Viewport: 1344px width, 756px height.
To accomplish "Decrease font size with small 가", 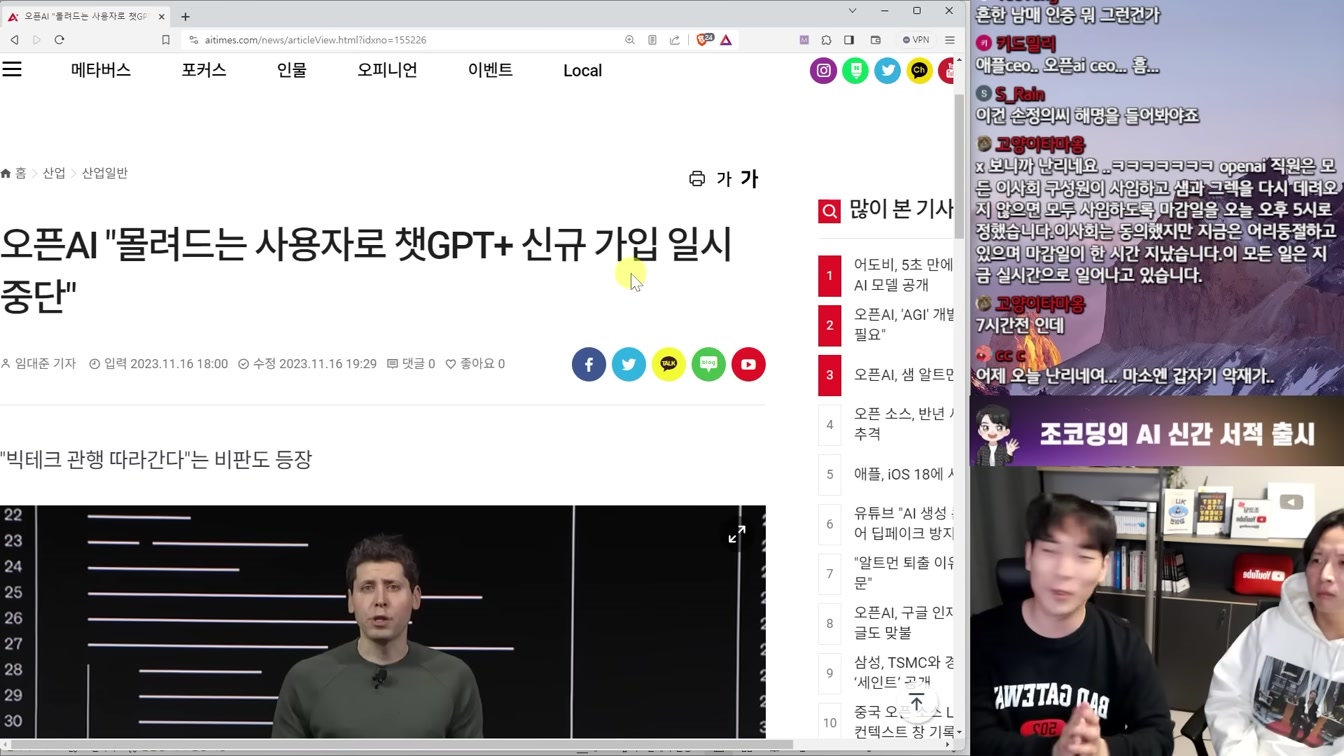I will (724, 179).
